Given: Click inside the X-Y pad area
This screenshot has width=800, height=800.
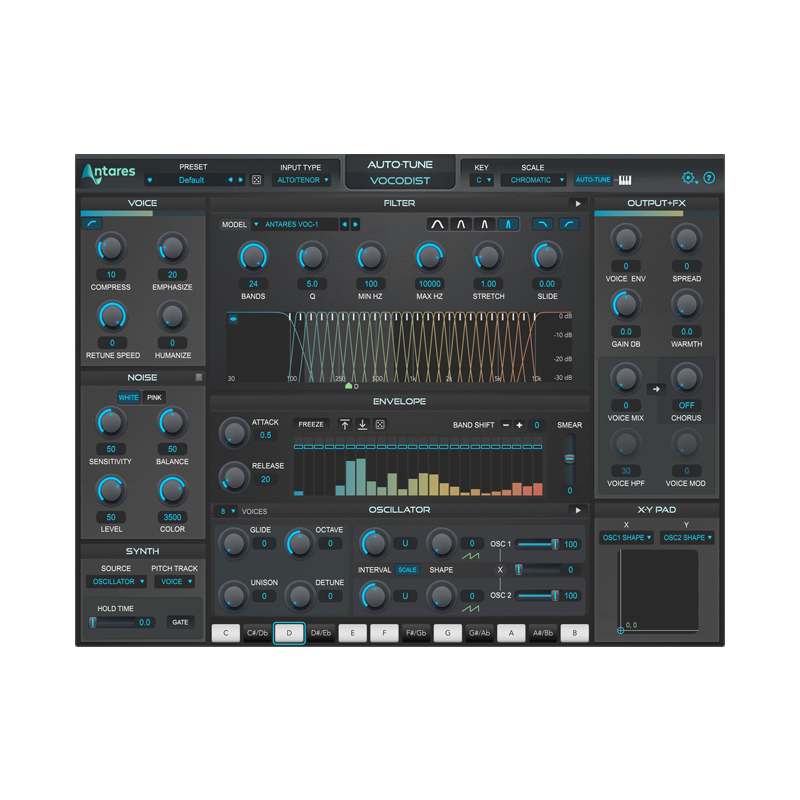Looking at the screenshot, I should pos(659,591).
